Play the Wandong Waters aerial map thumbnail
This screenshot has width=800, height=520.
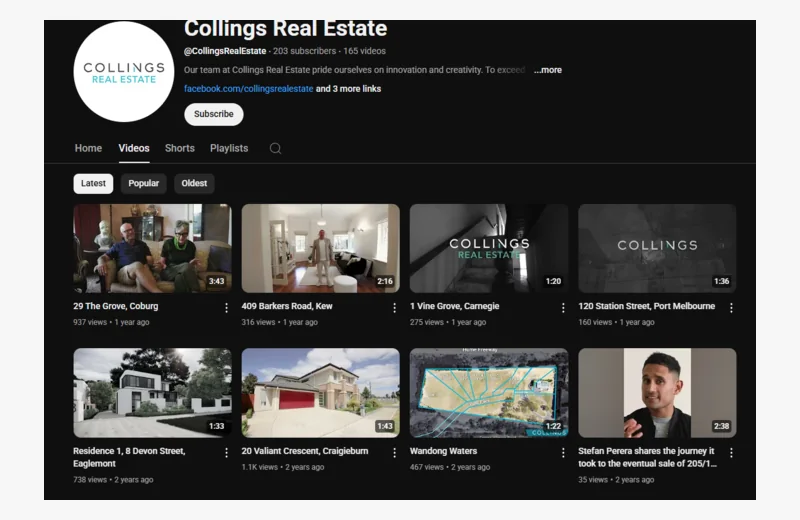tap(489, 393)
